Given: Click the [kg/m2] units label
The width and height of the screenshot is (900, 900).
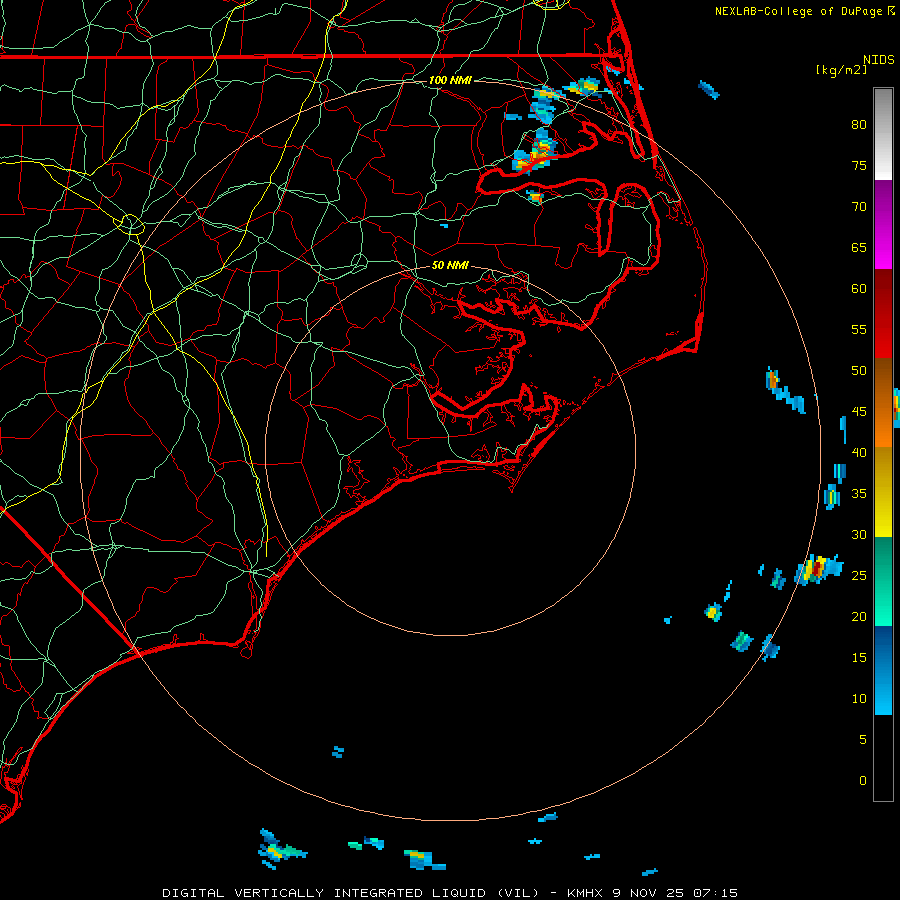Looking at the screenshot, I should (841, 70).
